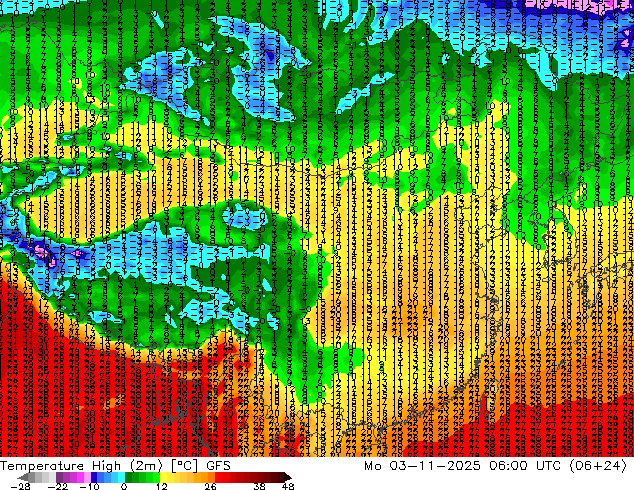Select the '-10' legend scale label
Viewport: 634px width, 490px height.
coord(89,486)
